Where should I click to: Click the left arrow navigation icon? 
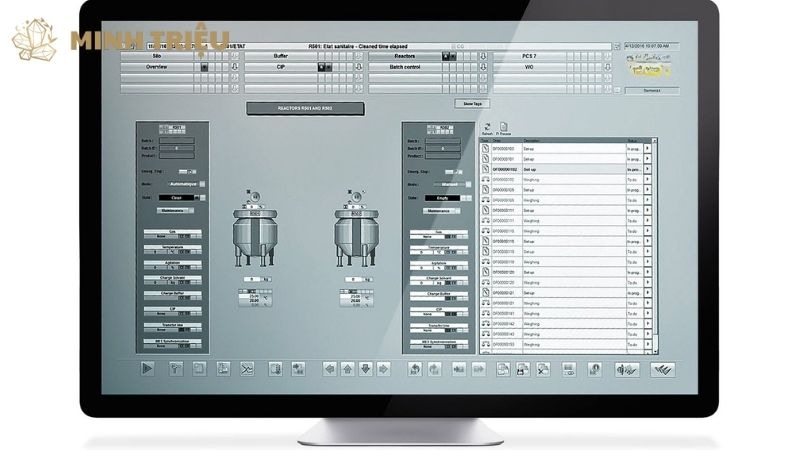pos(329,369)
